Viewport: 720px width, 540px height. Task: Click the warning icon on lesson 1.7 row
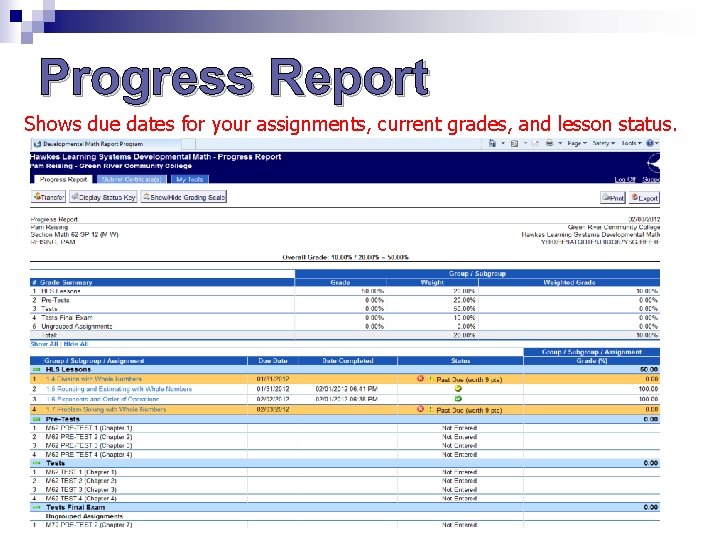(431, 409)
